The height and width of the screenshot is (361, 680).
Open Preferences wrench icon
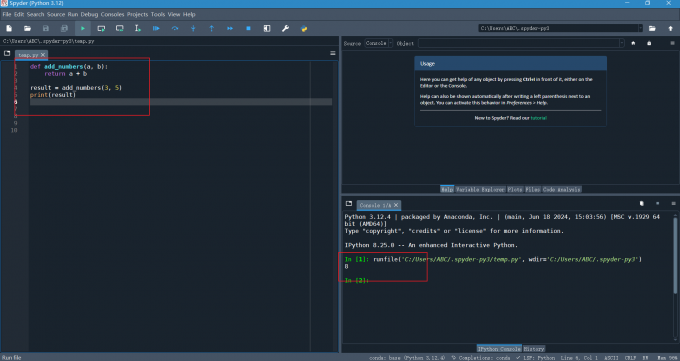285,28
